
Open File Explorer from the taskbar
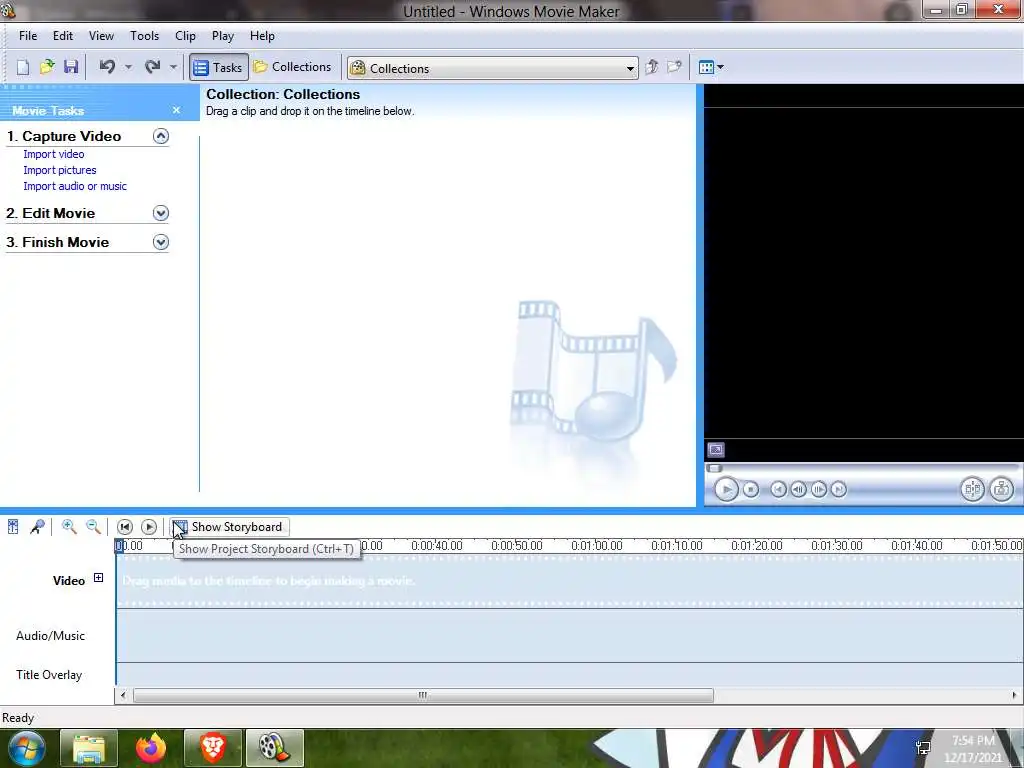coord(89,748)
